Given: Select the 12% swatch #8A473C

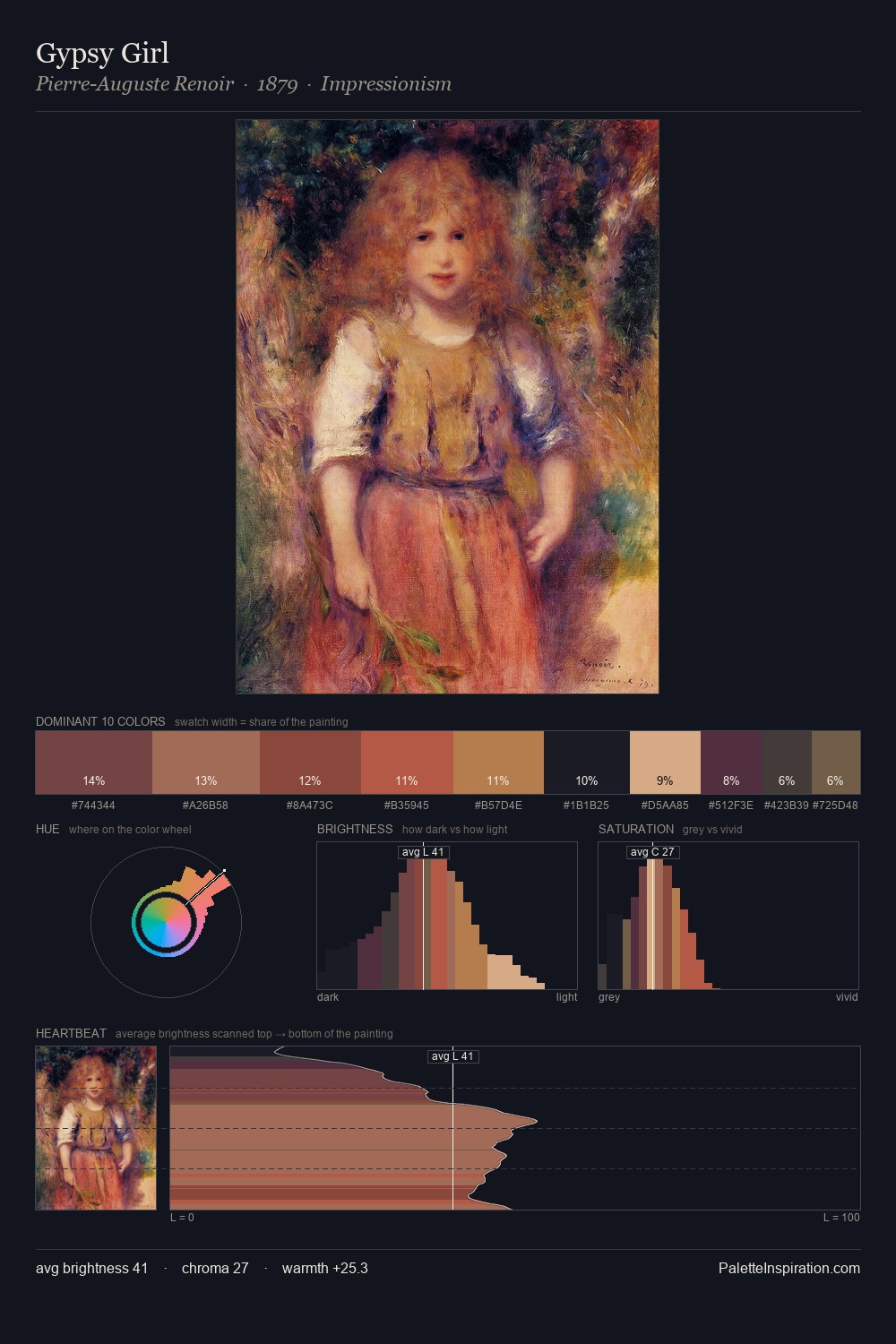Looking at the screenshot, I should pos(310,762).
